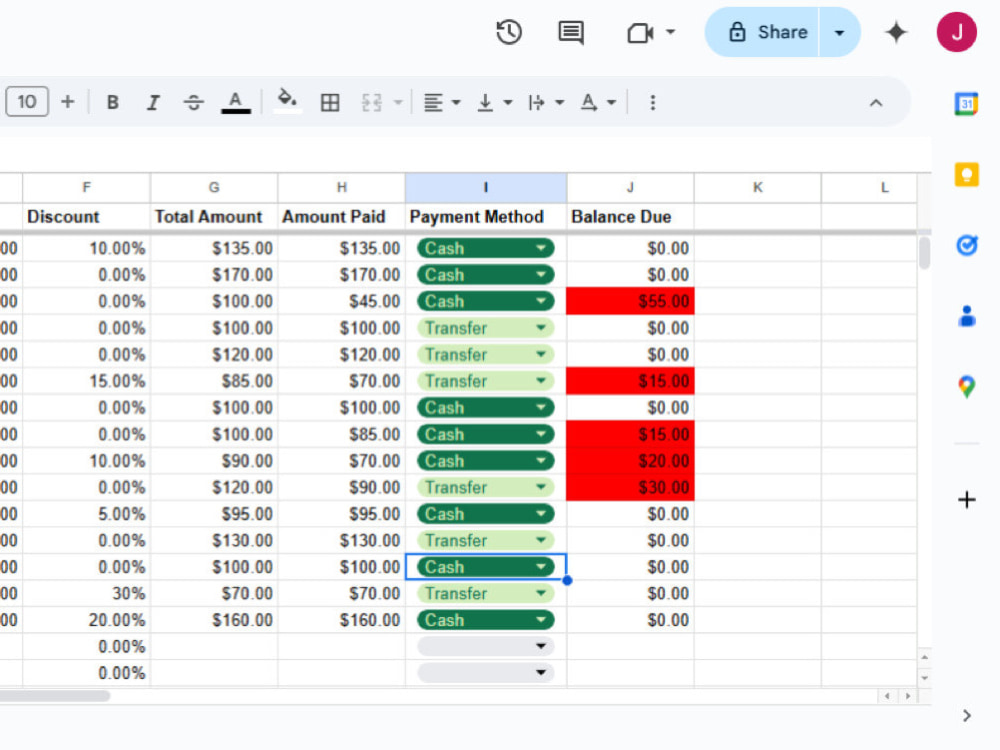Click merge cells icon
This screenshot has height=750, width=1000.
coord(372,102)
